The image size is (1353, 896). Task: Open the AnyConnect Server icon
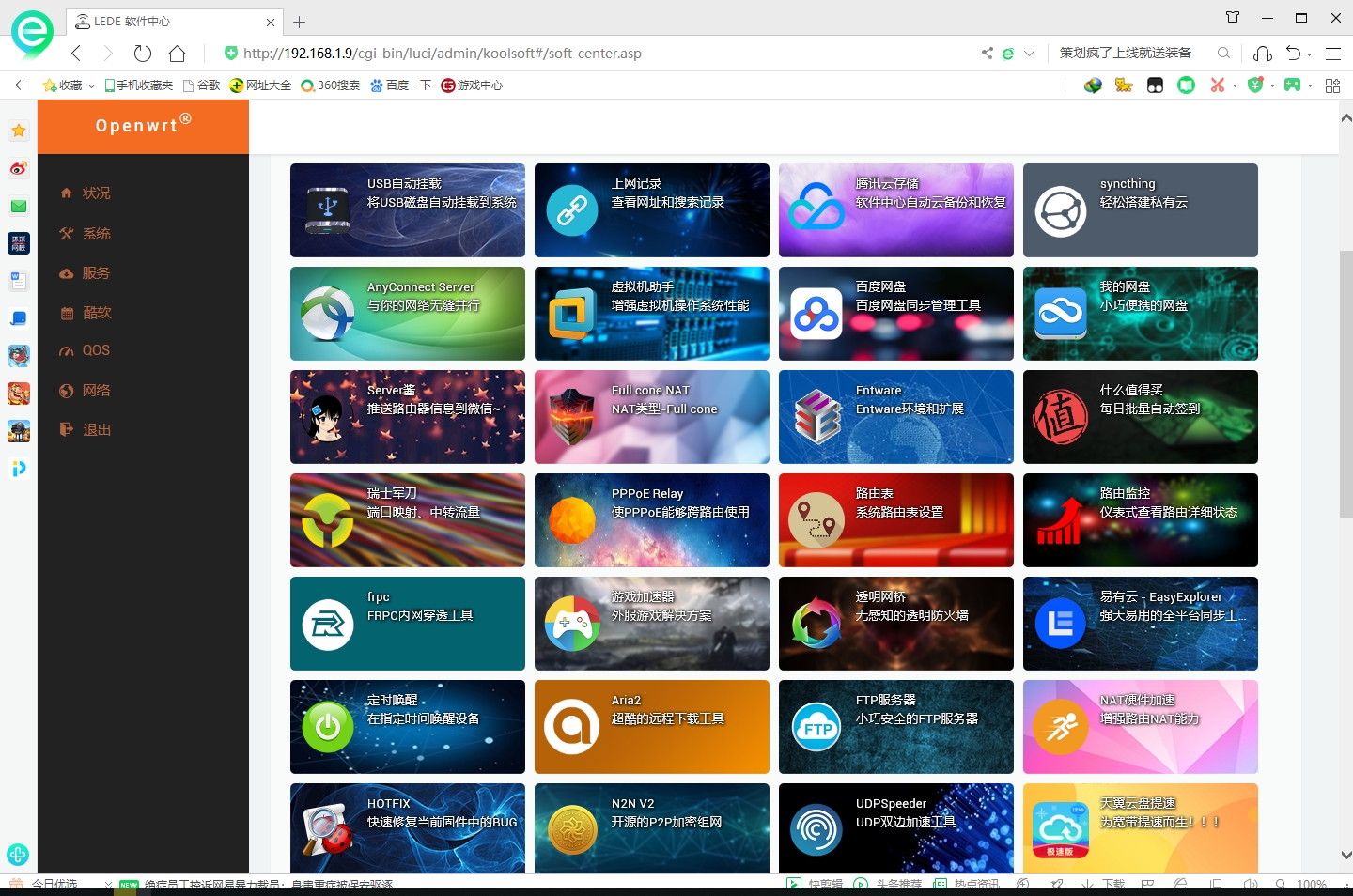(x=328, y=314)
